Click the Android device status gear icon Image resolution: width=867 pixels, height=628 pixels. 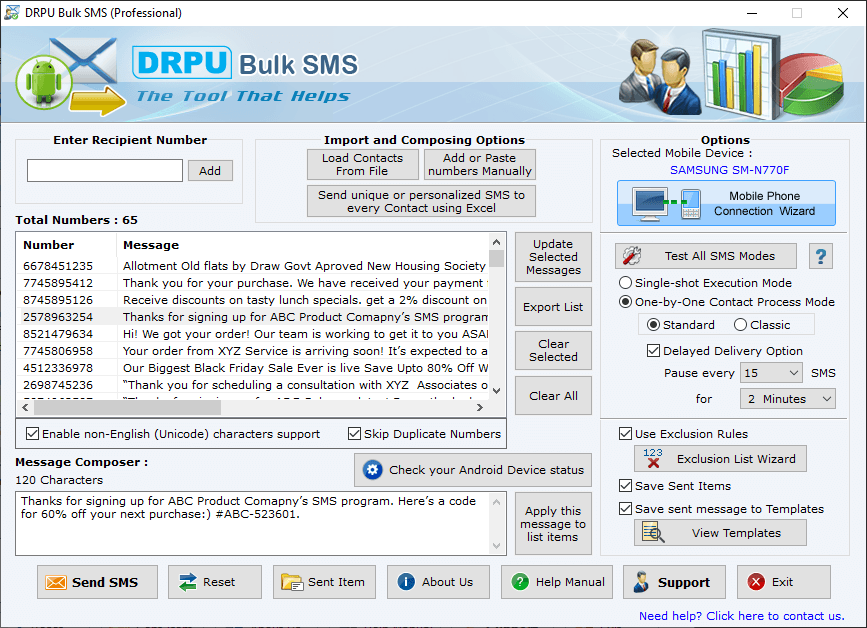pos(373,470)
